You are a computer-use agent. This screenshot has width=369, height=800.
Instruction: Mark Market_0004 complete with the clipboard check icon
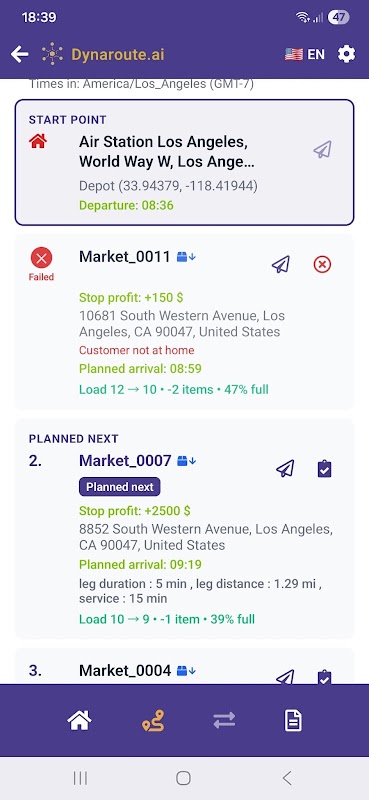click(x=325, y=677)
